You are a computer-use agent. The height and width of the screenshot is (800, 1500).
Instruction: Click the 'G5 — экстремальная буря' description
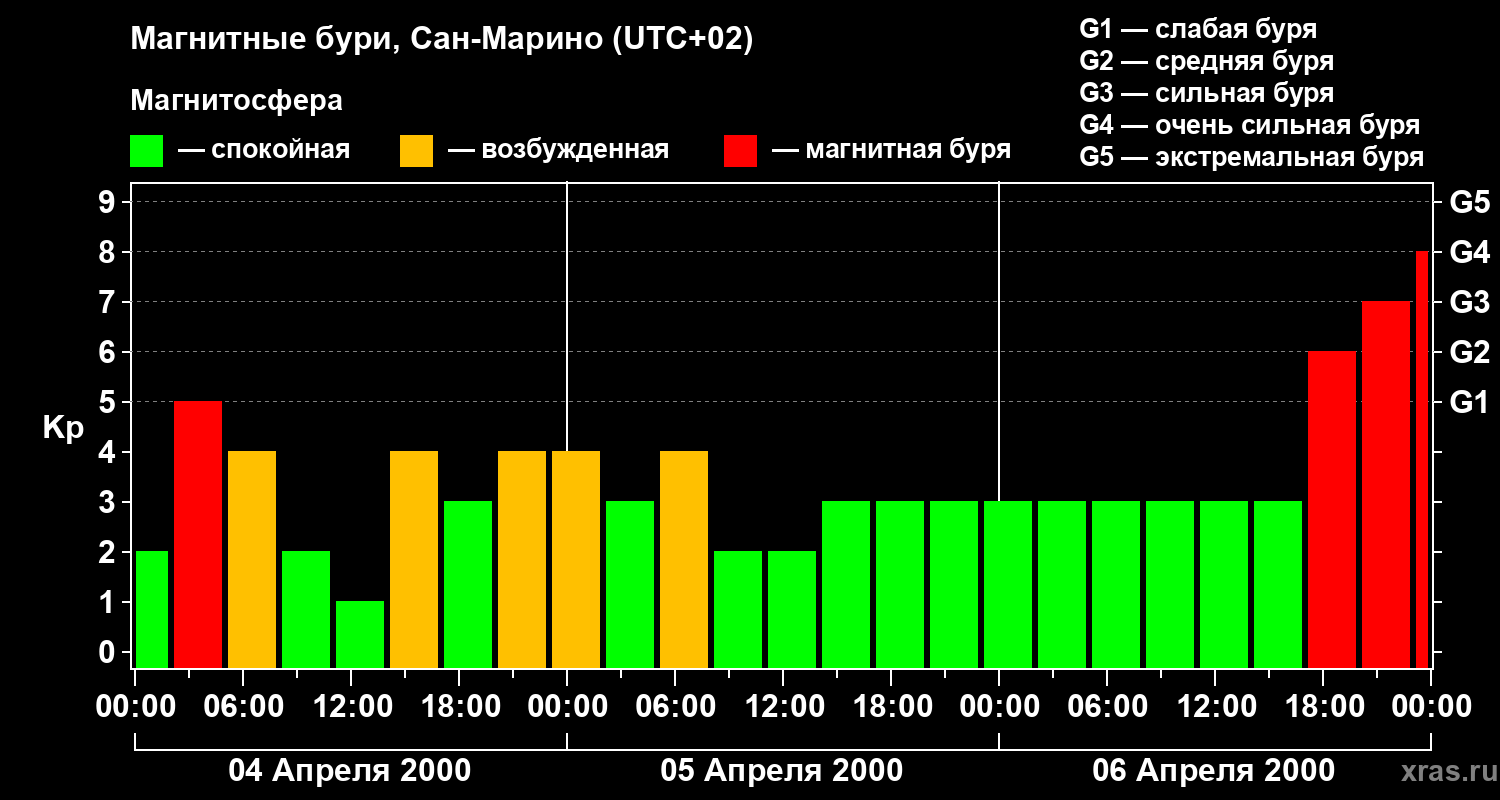coord(1251,157)
